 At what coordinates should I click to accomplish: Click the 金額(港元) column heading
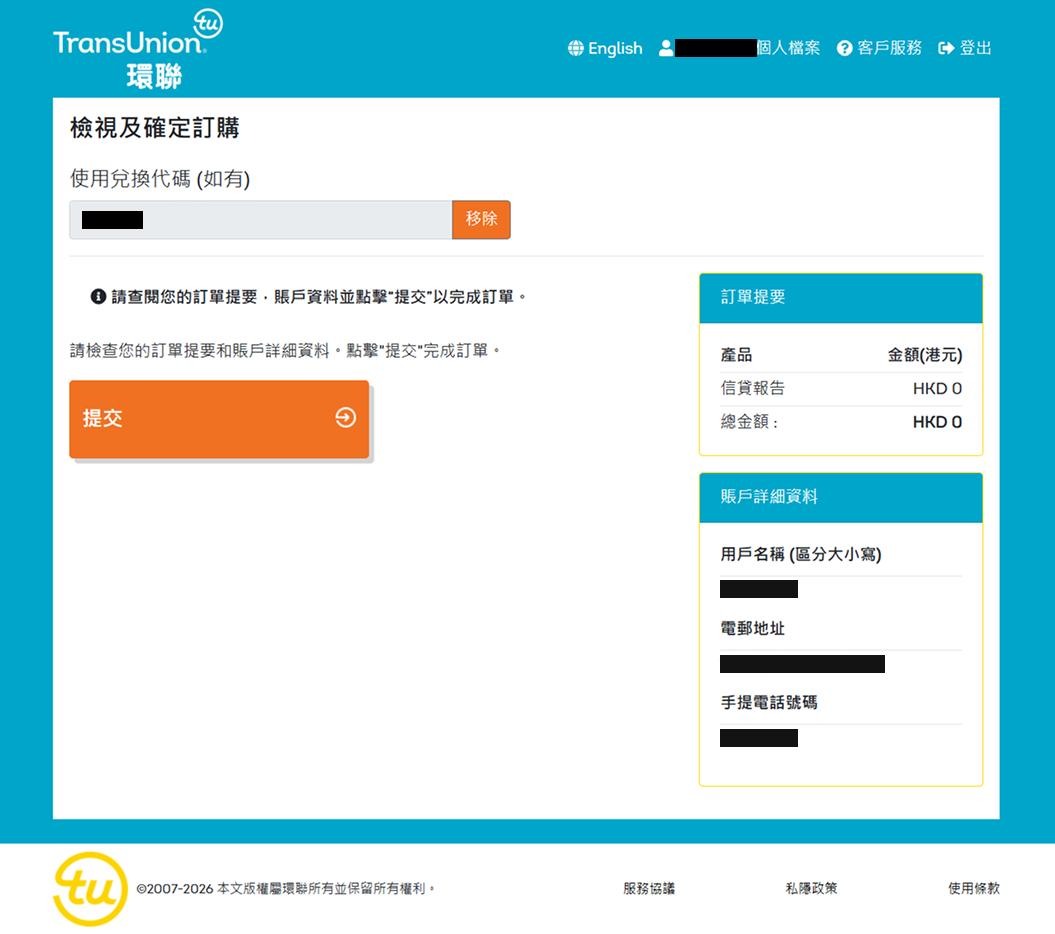point(924,355)
